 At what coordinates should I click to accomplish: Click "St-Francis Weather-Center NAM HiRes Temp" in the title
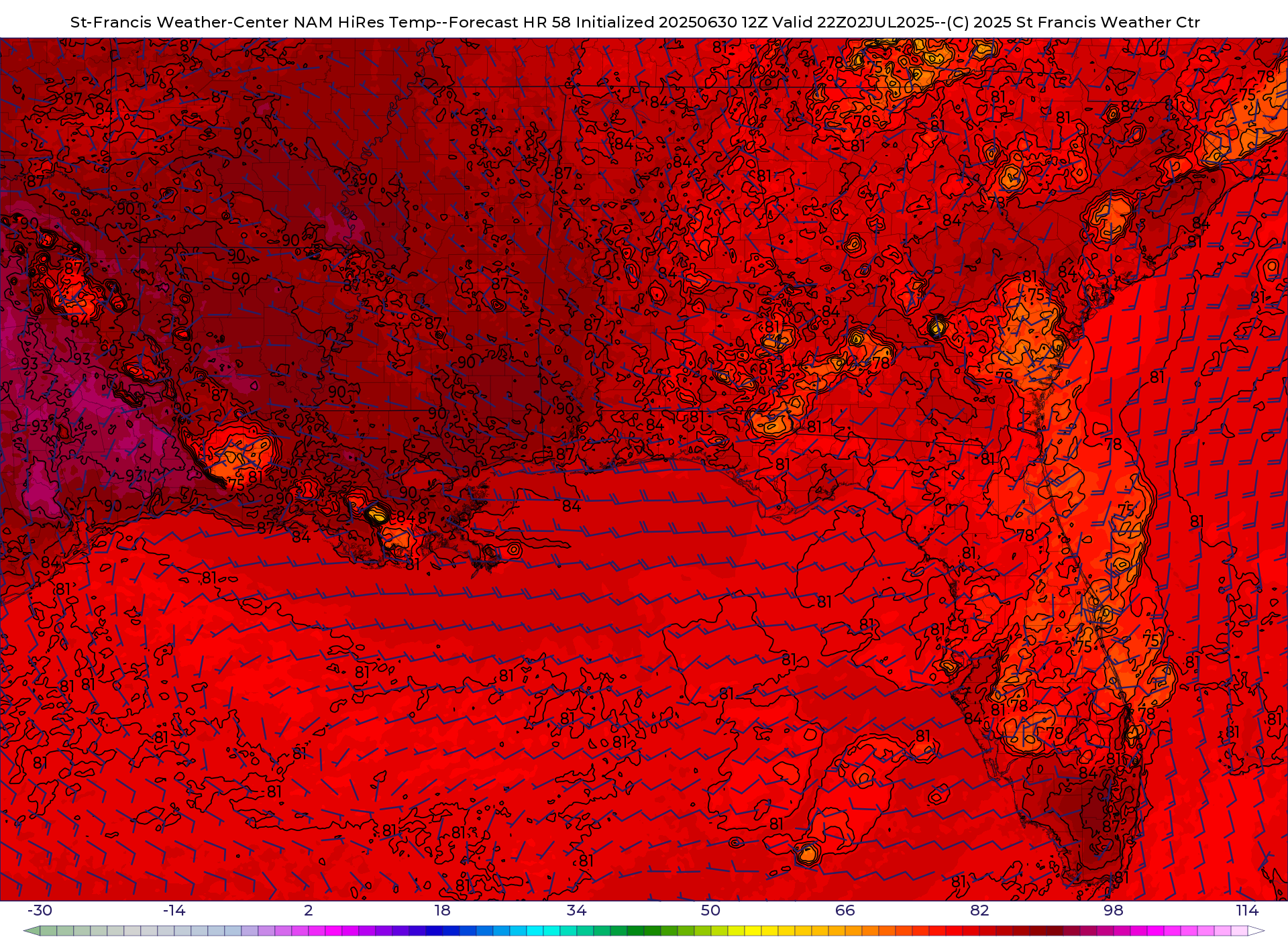point(252,22)
